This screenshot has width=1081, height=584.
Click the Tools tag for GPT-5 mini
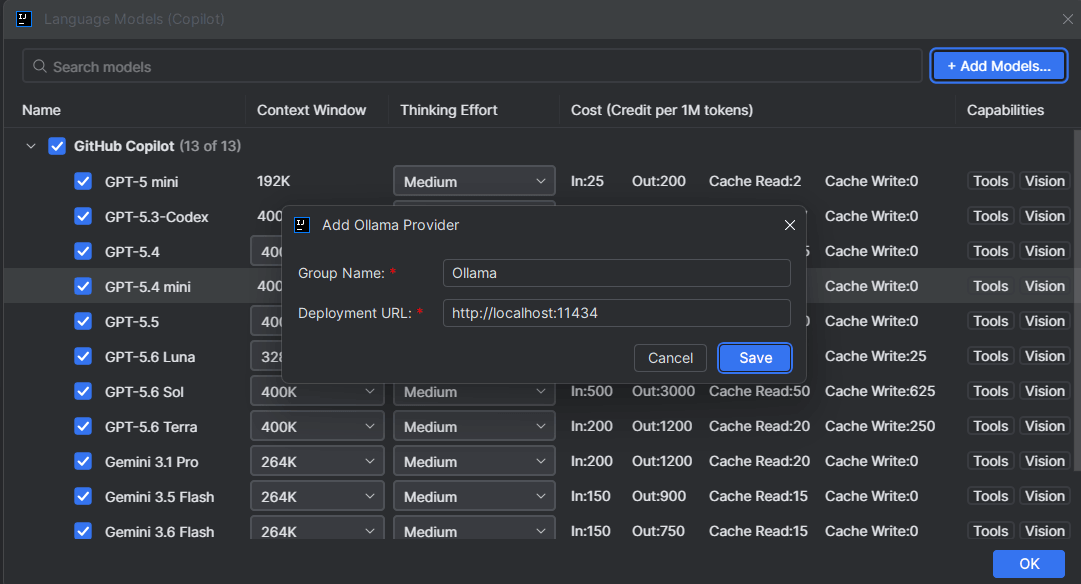(991, 181)
